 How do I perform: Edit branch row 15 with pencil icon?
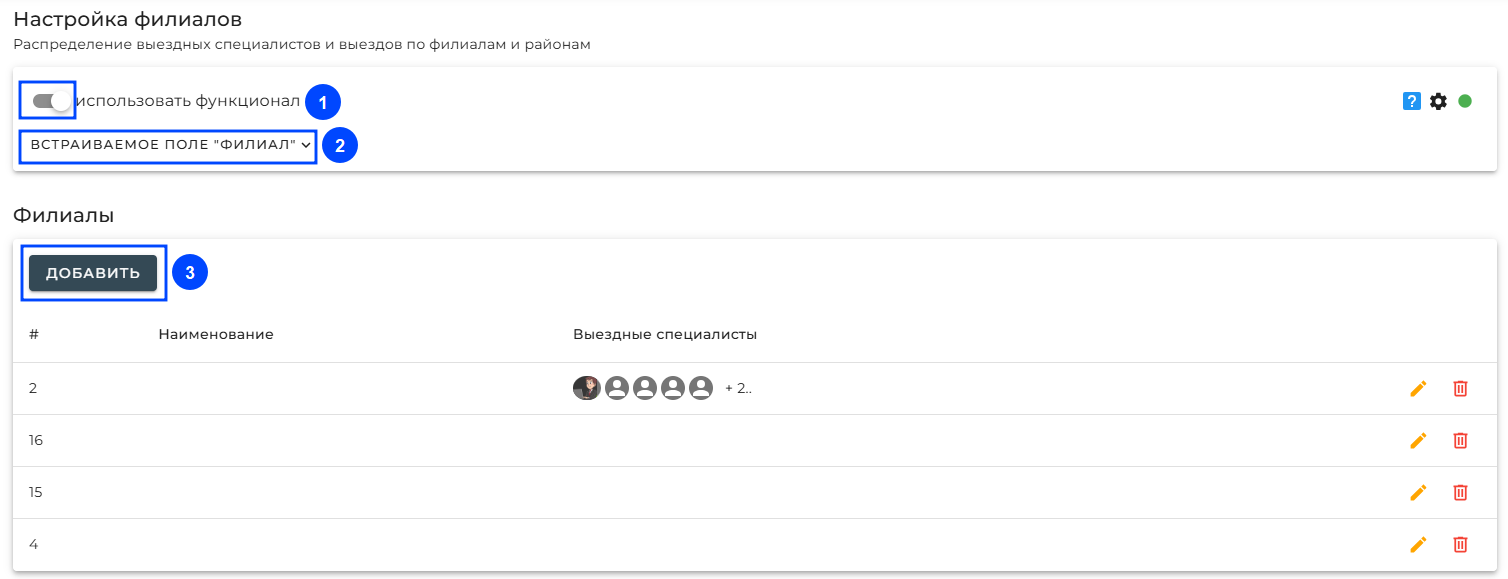click(1418, 492)
